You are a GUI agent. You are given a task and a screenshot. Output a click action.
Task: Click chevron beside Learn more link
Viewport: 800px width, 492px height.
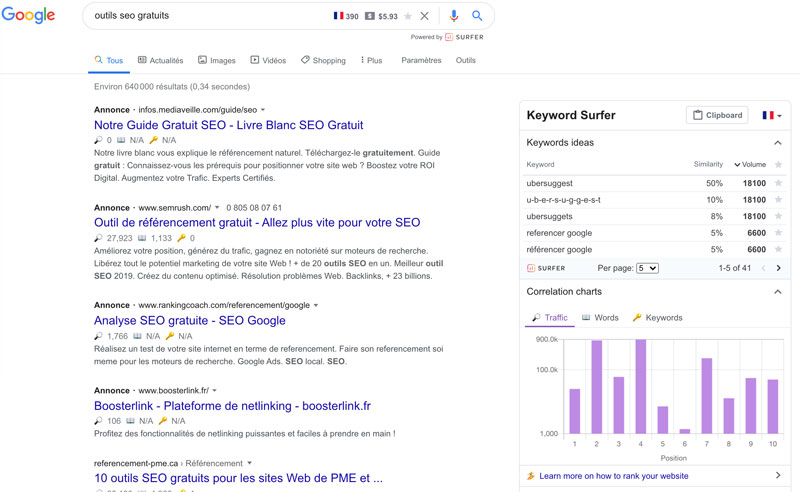(778, 476)
